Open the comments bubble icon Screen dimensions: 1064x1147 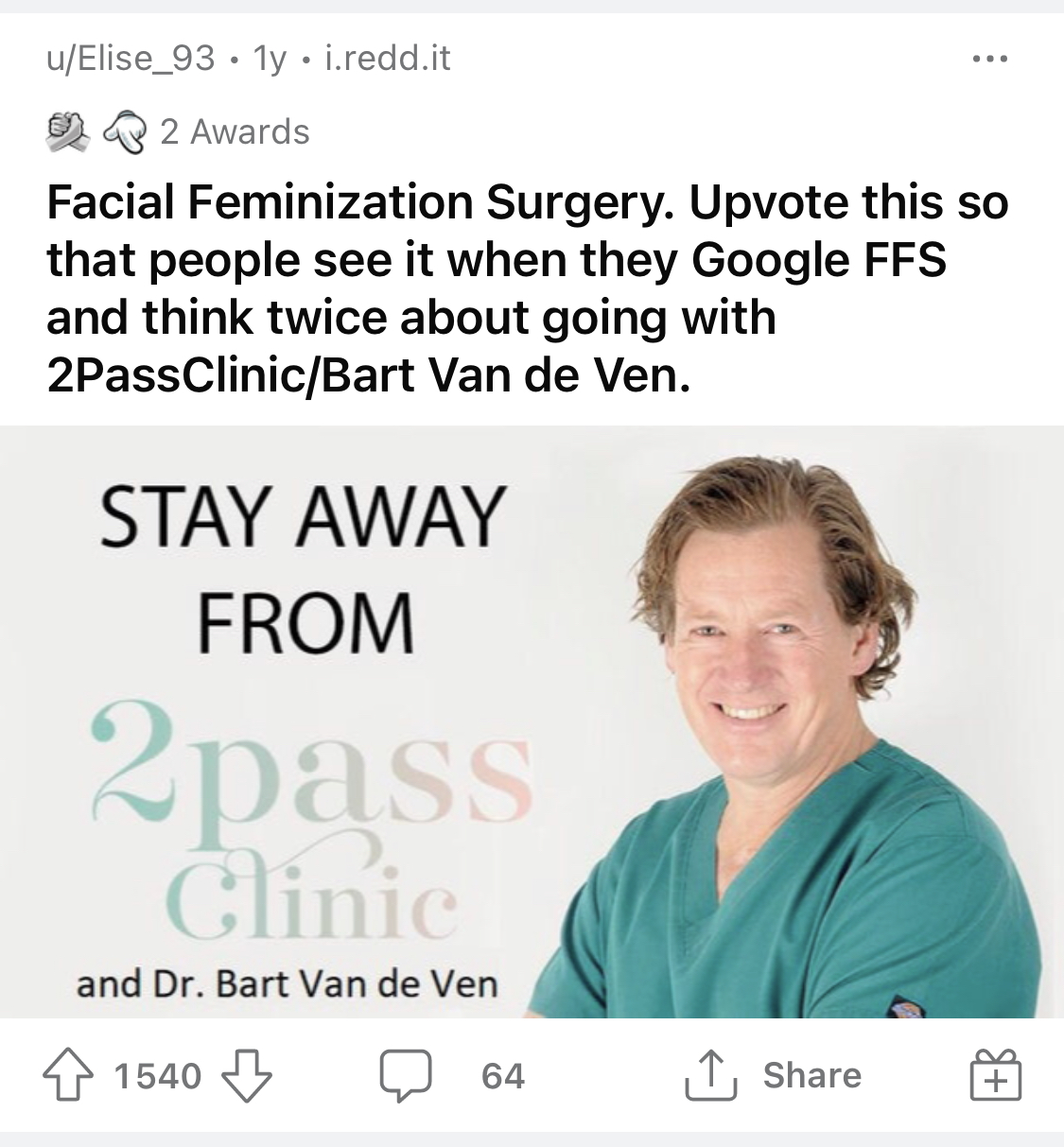406,1077
